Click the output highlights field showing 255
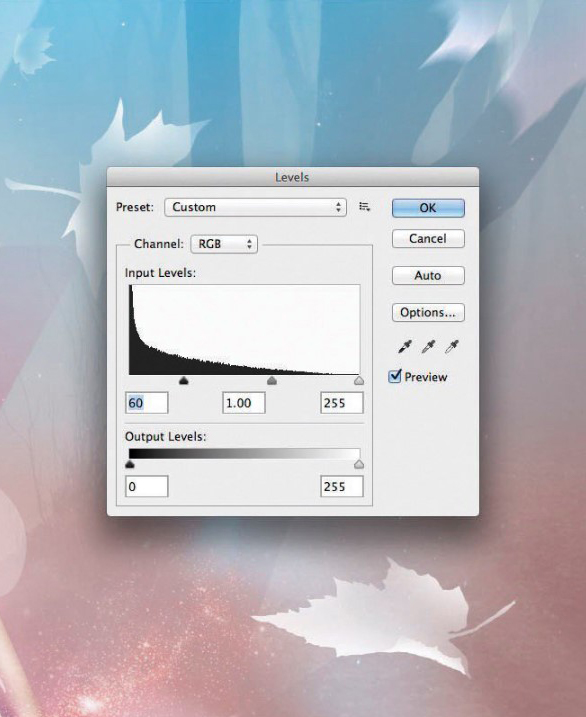The image size is (586, 717). click(x=342, y=486)
